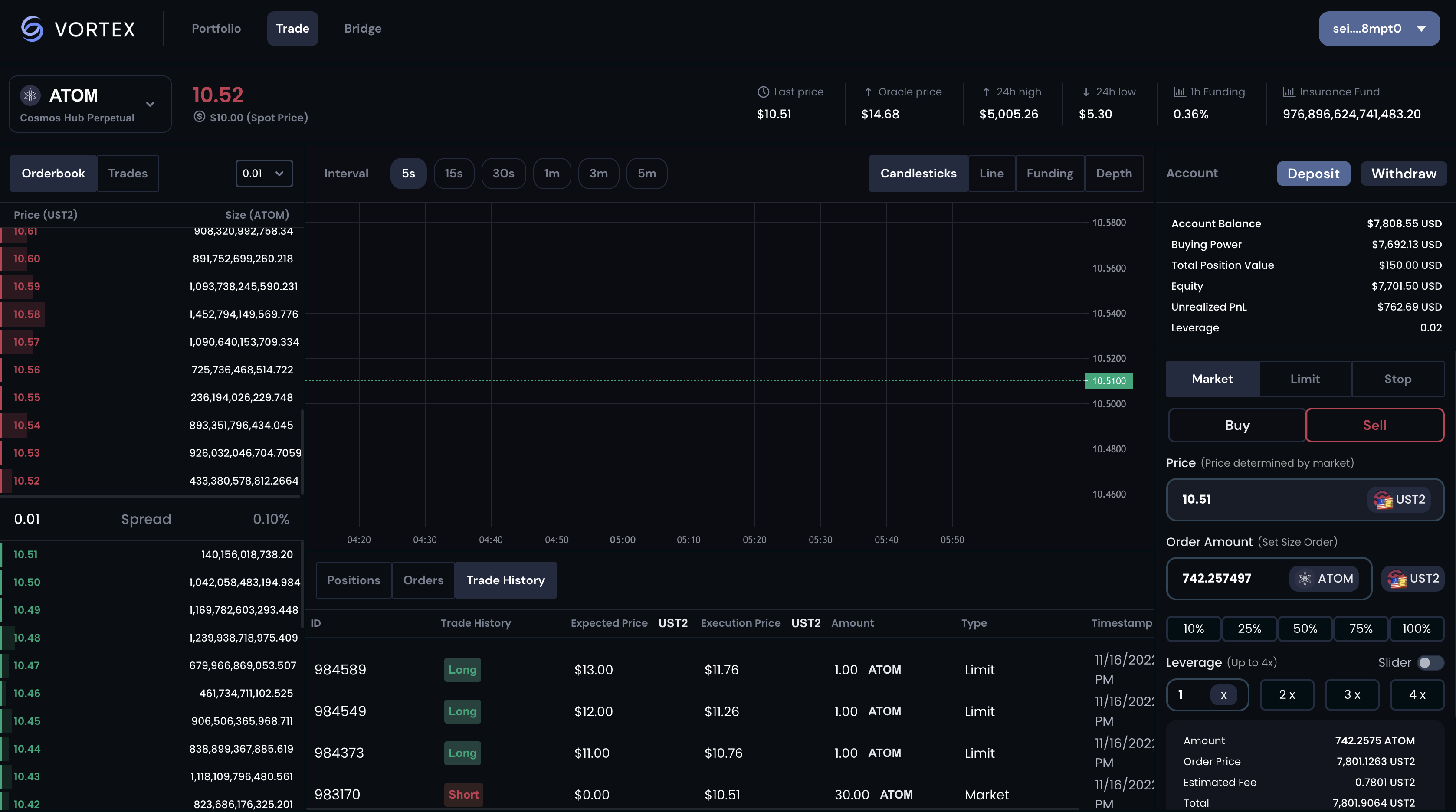Switch order amount unit to UST2
Image resolution: width=1456 pixels, height=812 pixels.
tap(1413, 579)
